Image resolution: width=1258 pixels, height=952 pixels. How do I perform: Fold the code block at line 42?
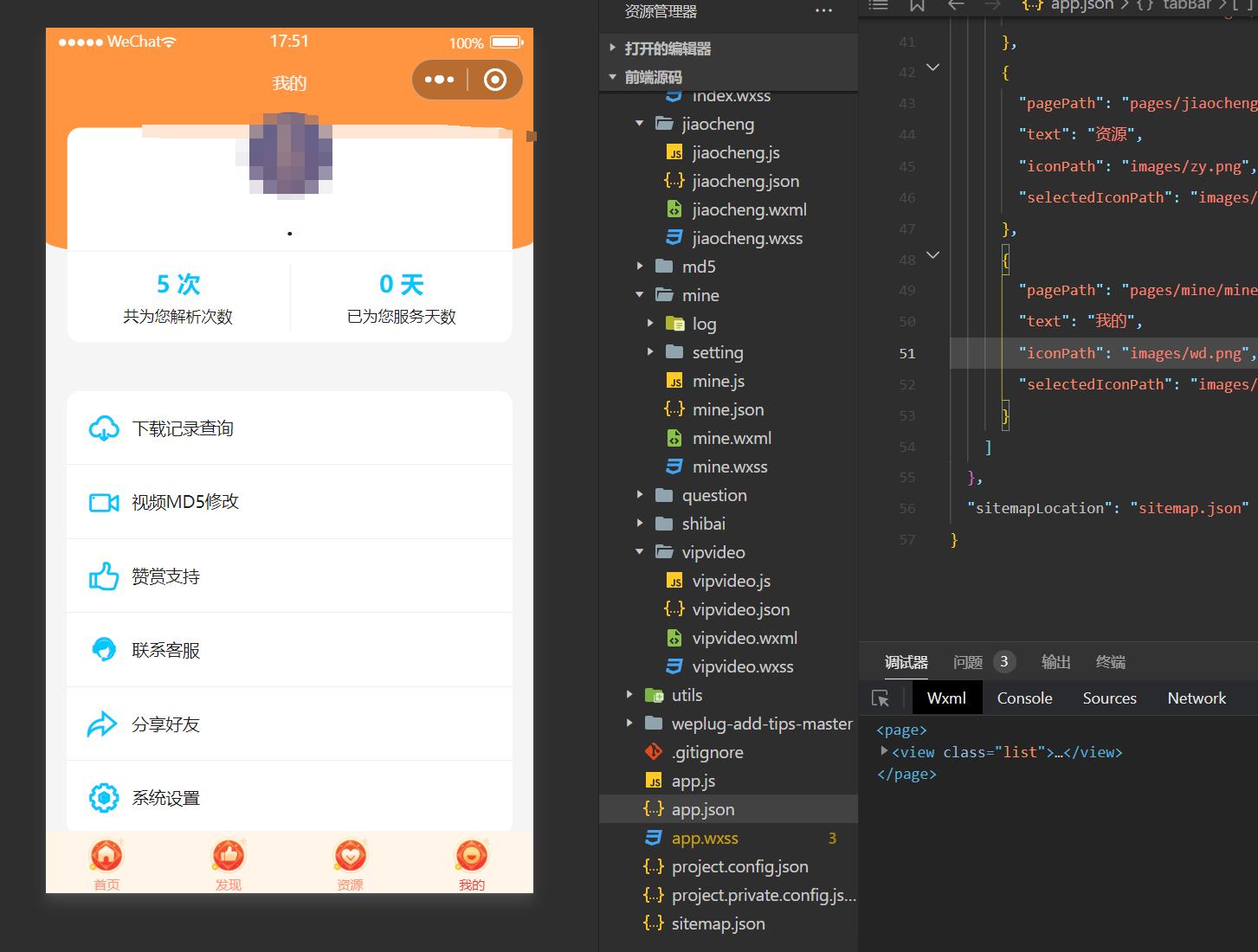(932, 68)
